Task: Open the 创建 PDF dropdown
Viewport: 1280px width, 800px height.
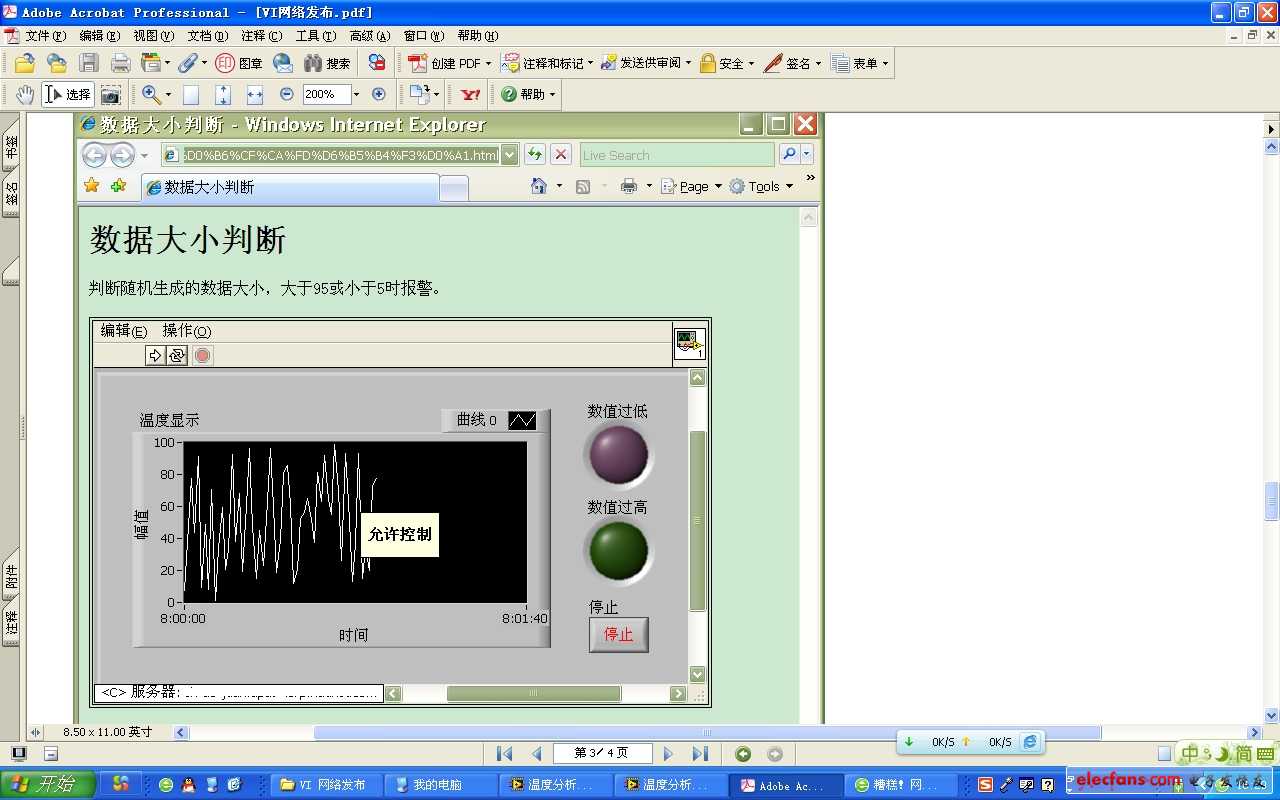Action: tap(449, 63)
